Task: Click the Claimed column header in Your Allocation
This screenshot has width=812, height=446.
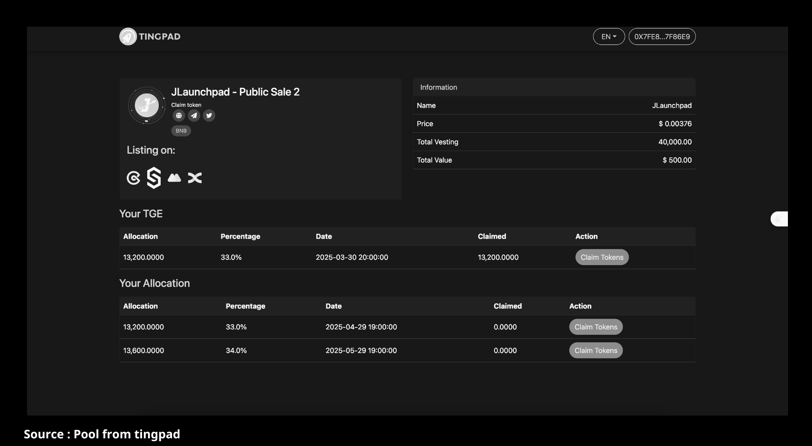Action: click(x=508, y=306)
